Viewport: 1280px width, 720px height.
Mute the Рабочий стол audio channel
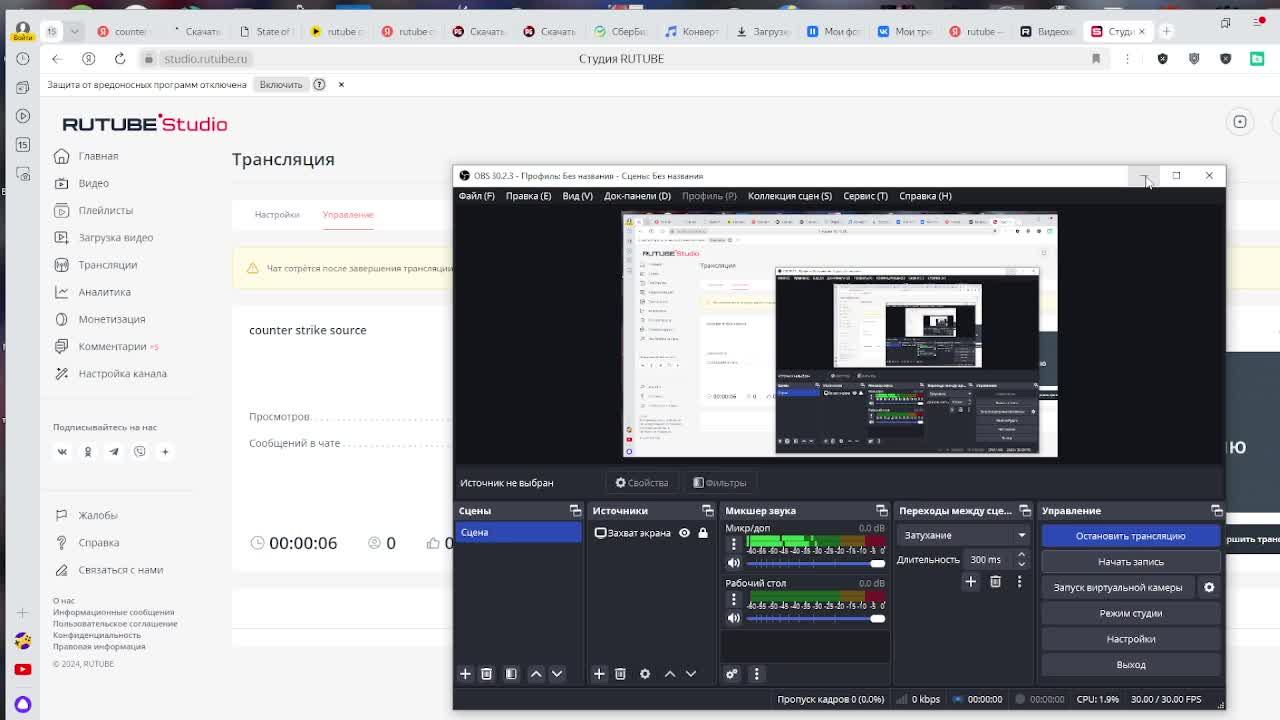(x=733, y=618)
